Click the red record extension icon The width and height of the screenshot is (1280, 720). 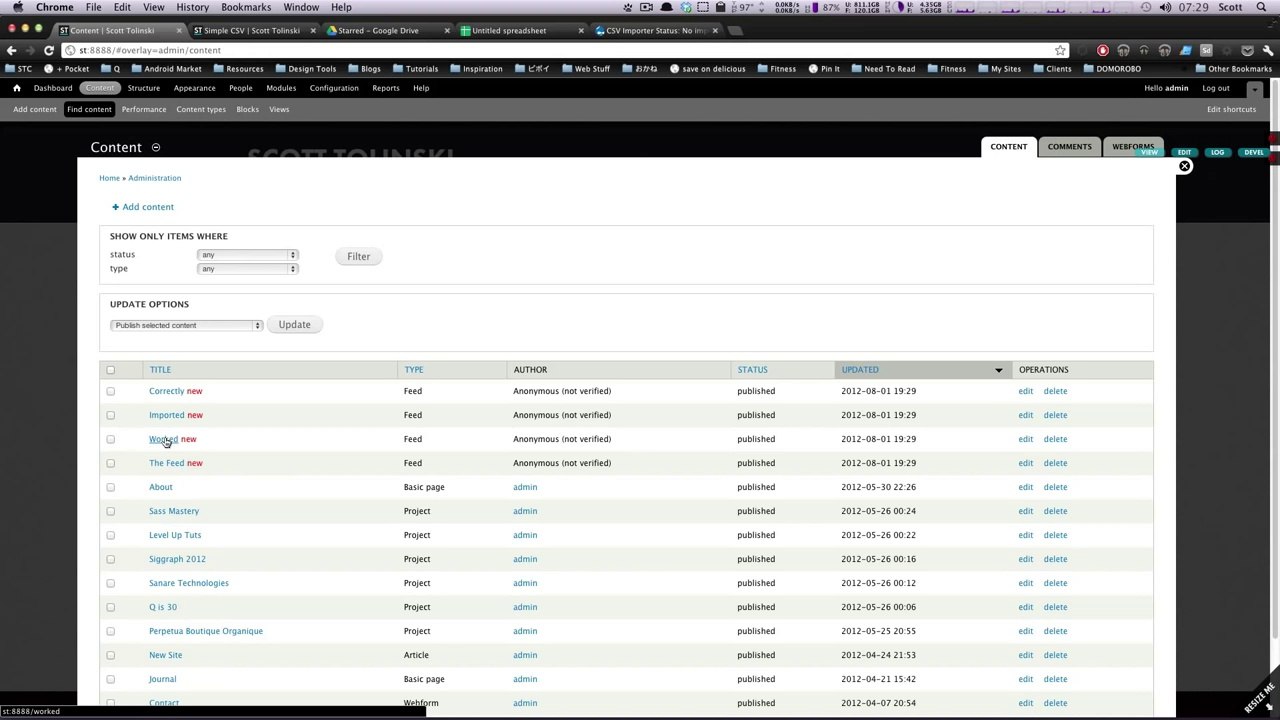coord(1103,50)
